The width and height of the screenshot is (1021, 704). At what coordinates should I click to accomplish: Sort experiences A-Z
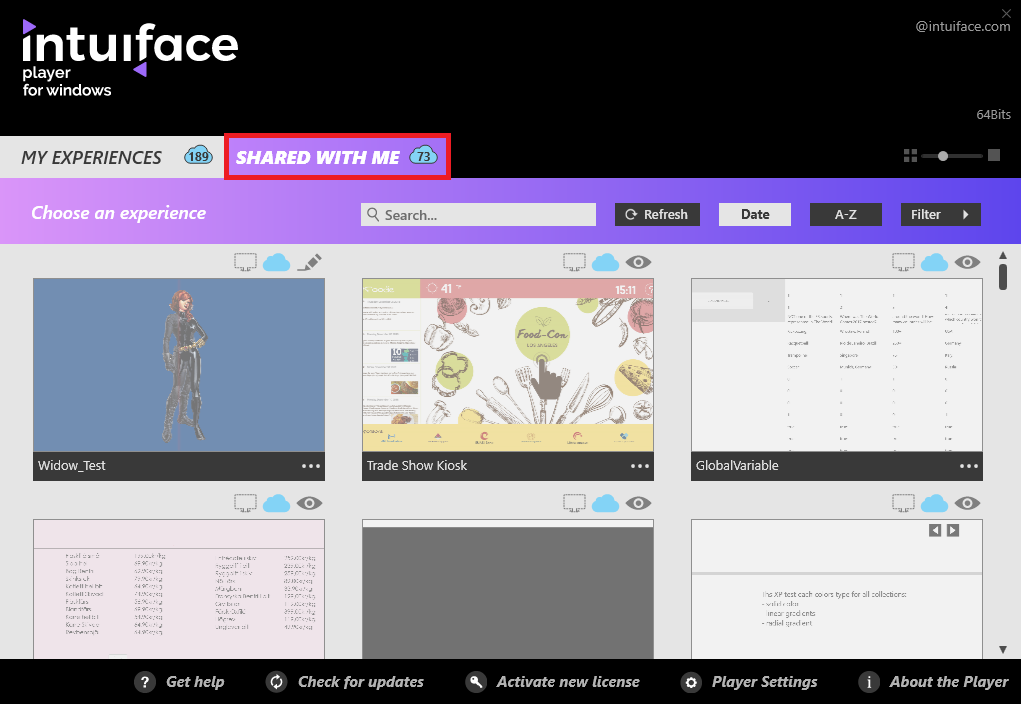click(845, 214)
